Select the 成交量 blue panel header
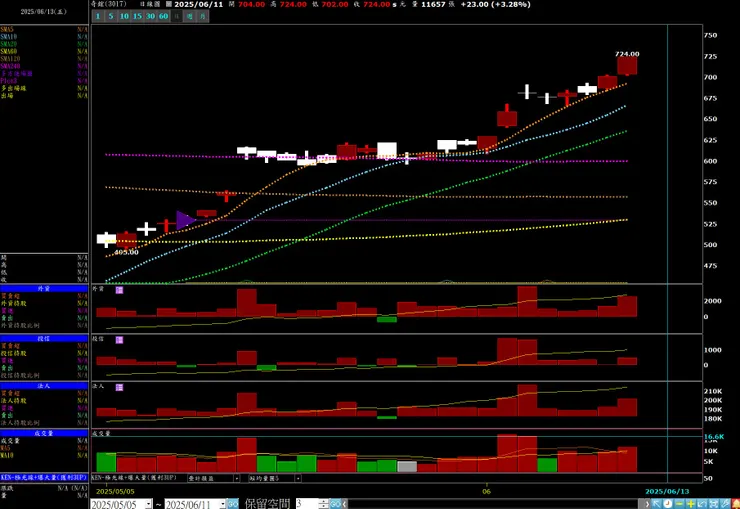Screen dimensions: 740x509 point(44,433)
